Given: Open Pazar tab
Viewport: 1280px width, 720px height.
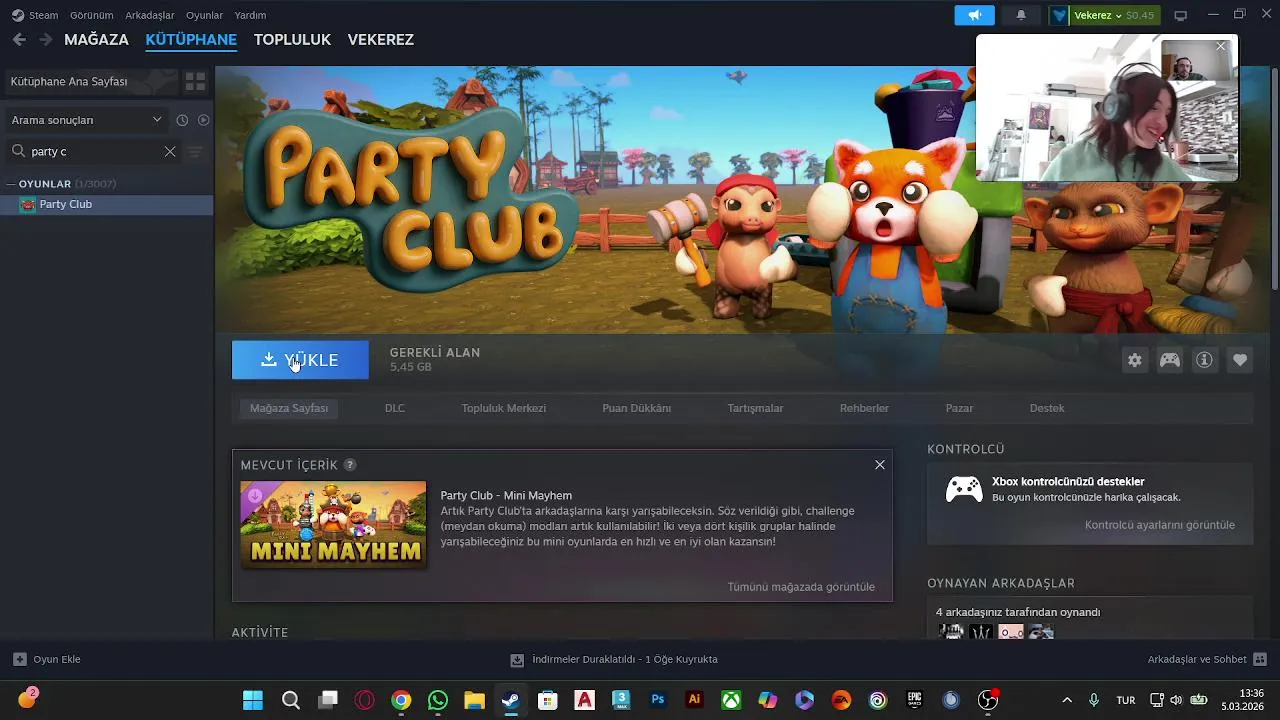Looking at the screenshot, I should [959, 408].
